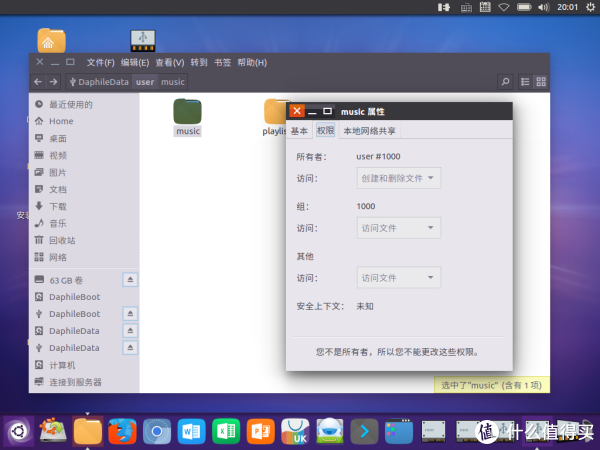Open 回收站 in the sidebar

pyautogui.click(x=84, y=240)
